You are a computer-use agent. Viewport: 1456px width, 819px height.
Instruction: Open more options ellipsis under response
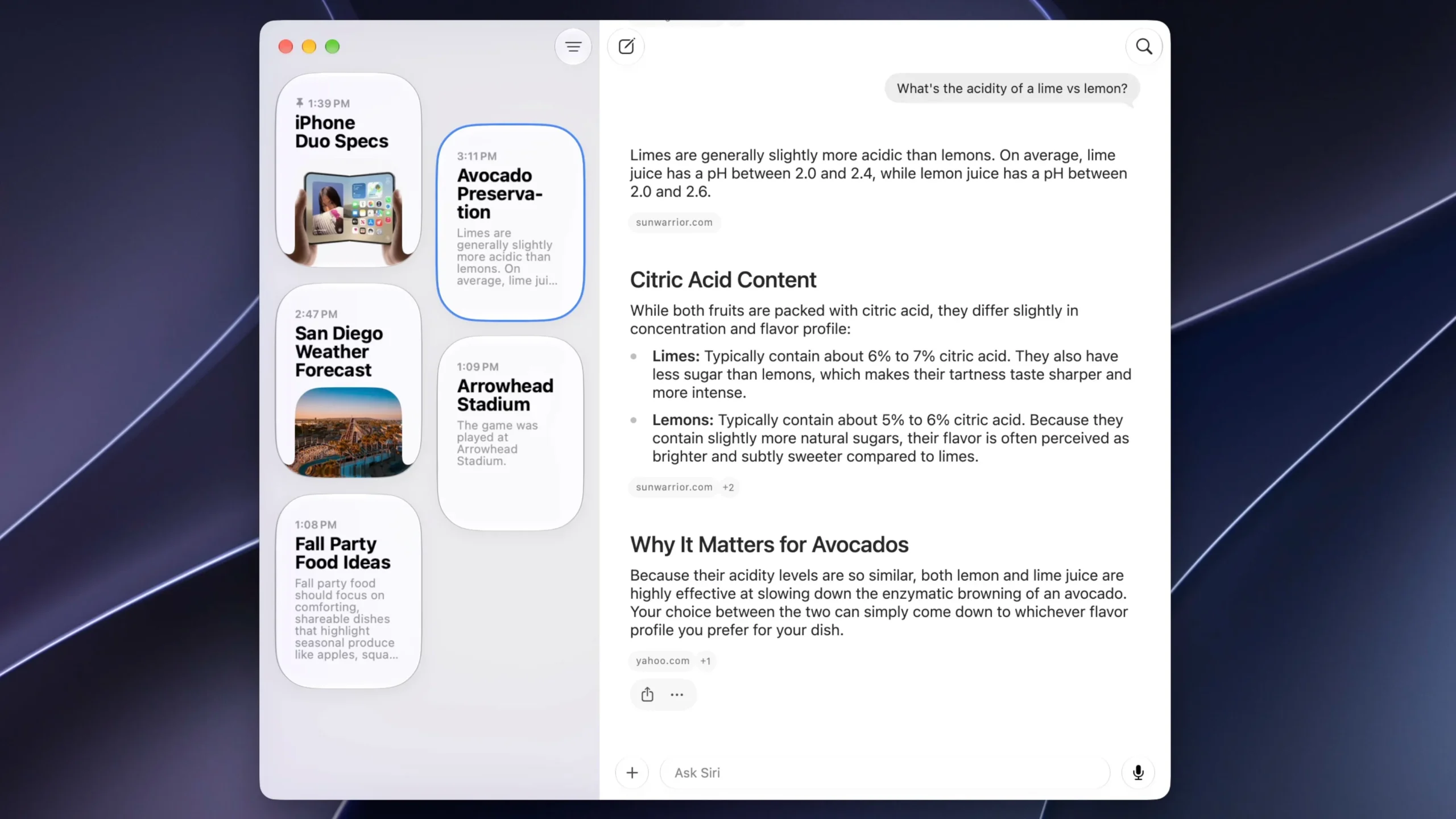[677, 694]
